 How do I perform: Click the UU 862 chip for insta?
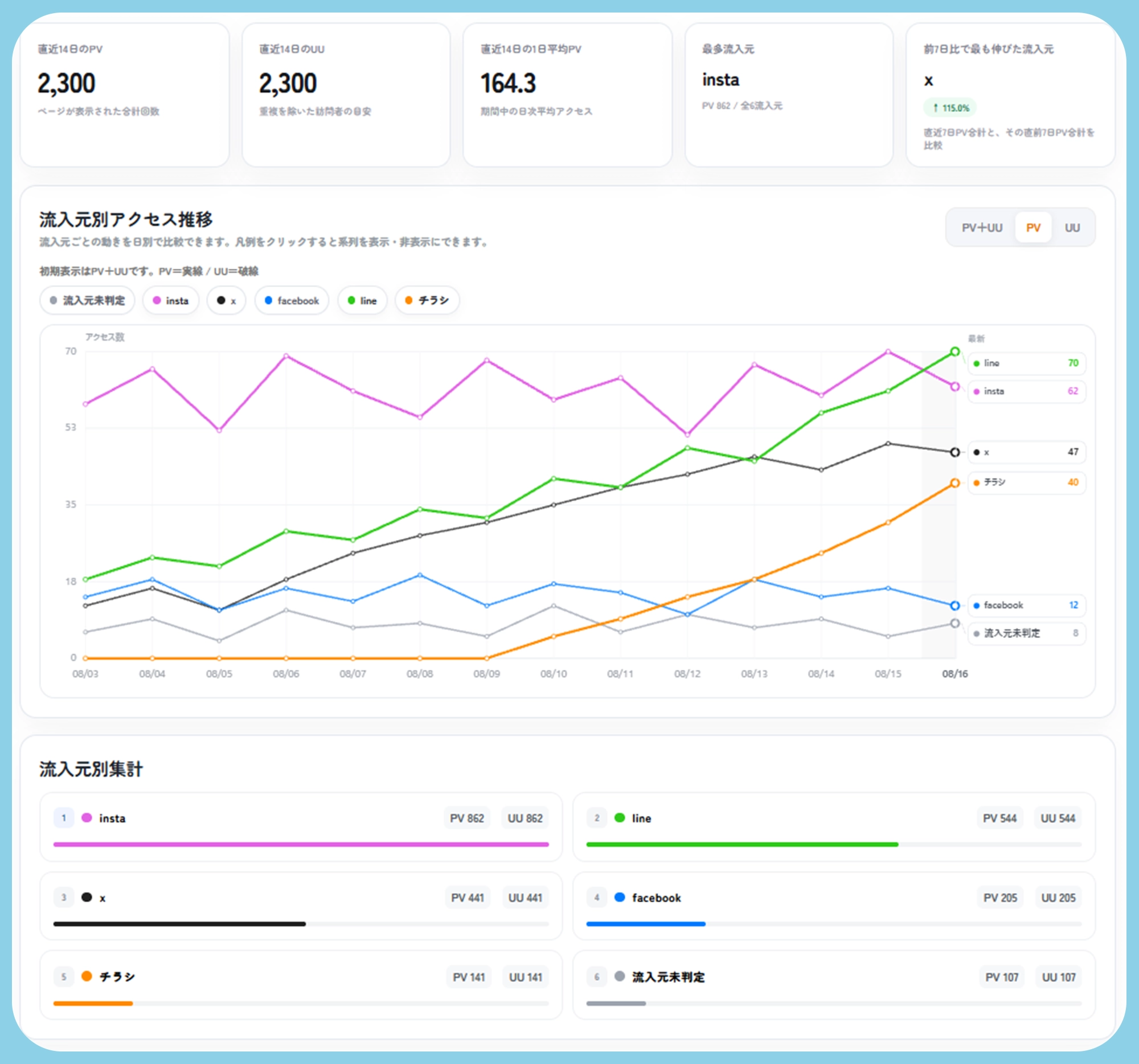[525, 818]
